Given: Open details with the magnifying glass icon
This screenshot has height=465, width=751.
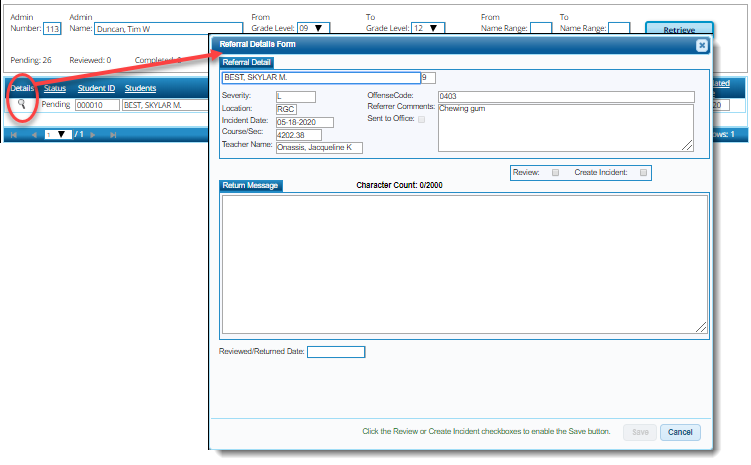Looking at the screenshot, I should (x=20, y=105).
